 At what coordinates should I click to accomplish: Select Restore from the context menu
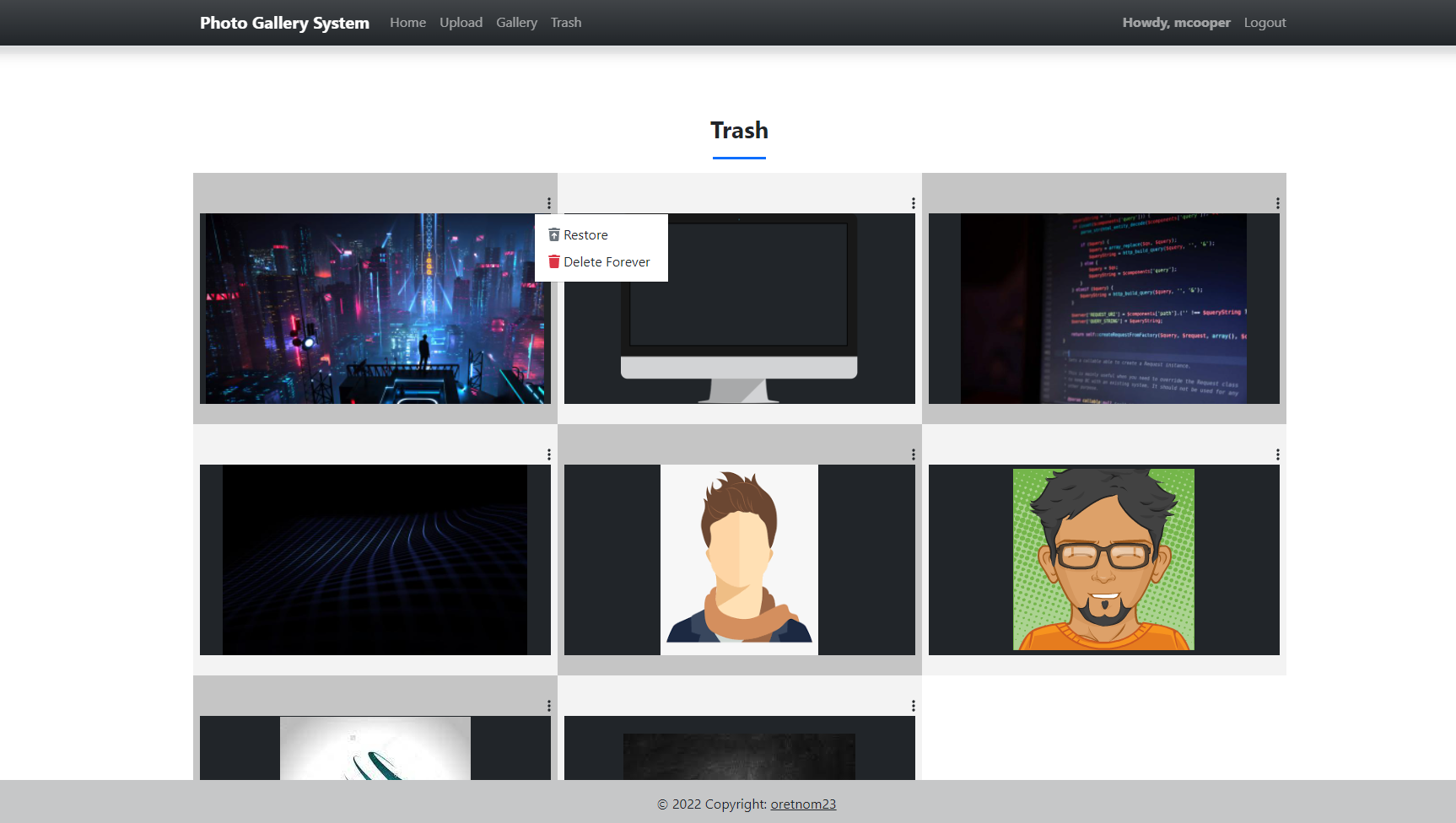[x=585, y=235]
